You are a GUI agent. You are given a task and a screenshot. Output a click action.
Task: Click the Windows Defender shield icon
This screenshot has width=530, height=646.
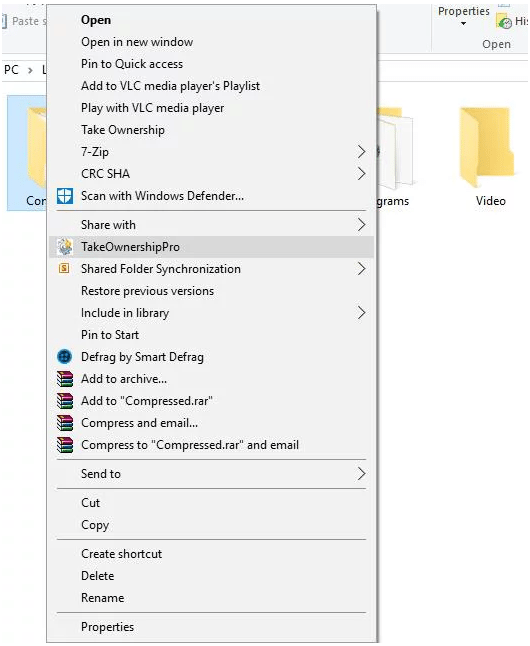click(65, 196)
